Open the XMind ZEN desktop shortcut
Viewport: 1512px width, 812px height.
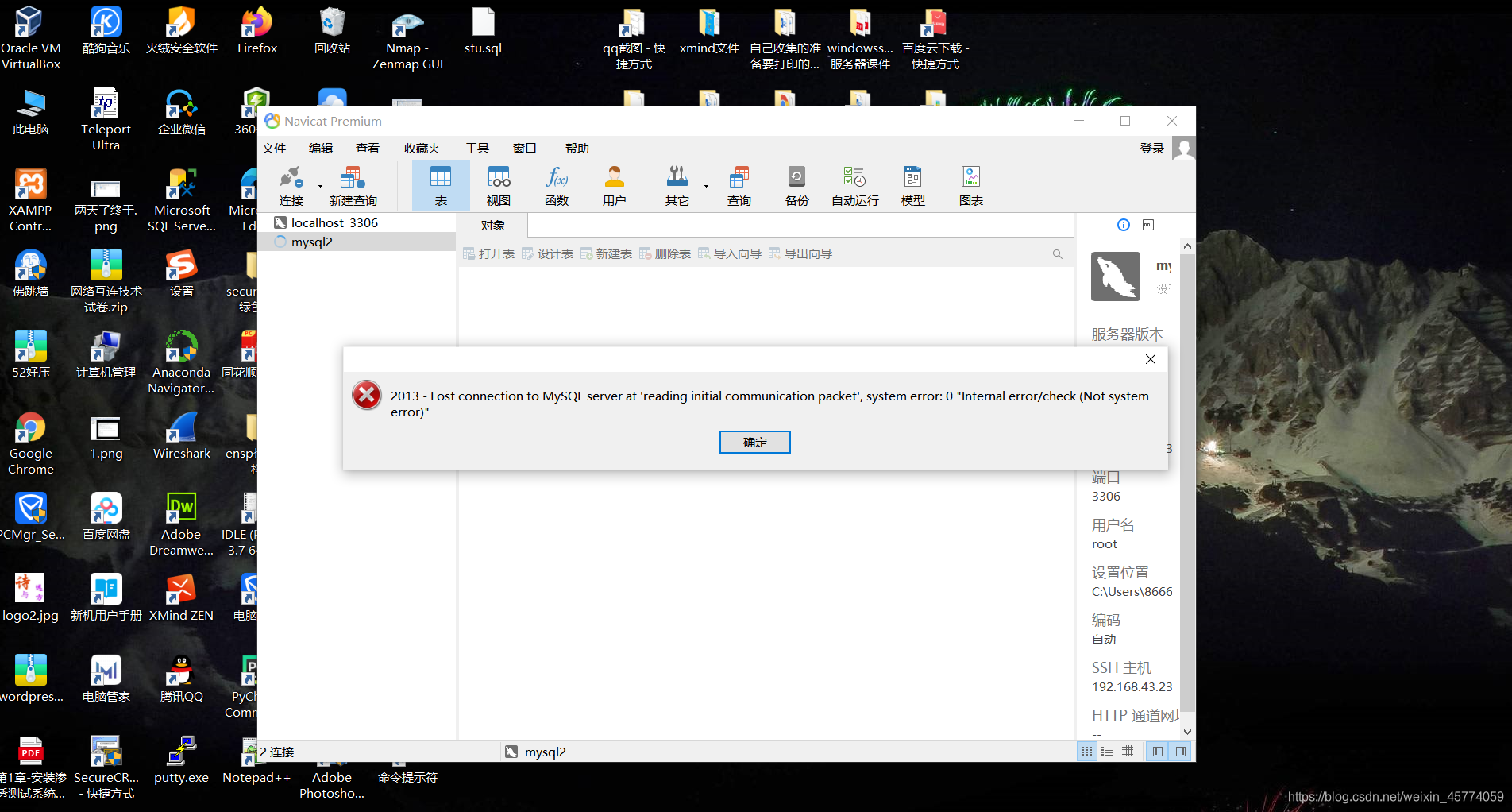tap(181, 598)
